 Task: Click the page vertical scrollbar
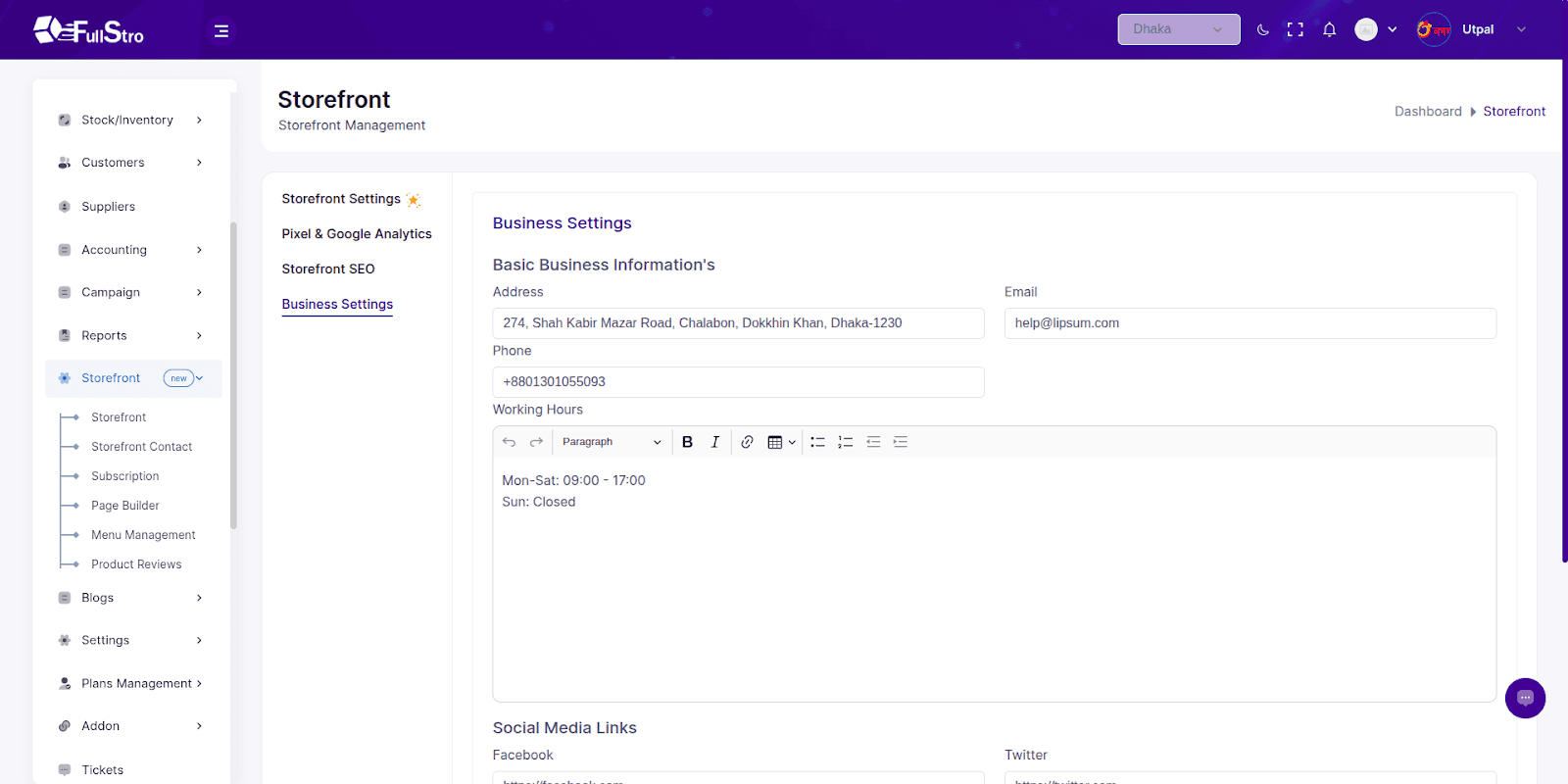[1564, 312]
